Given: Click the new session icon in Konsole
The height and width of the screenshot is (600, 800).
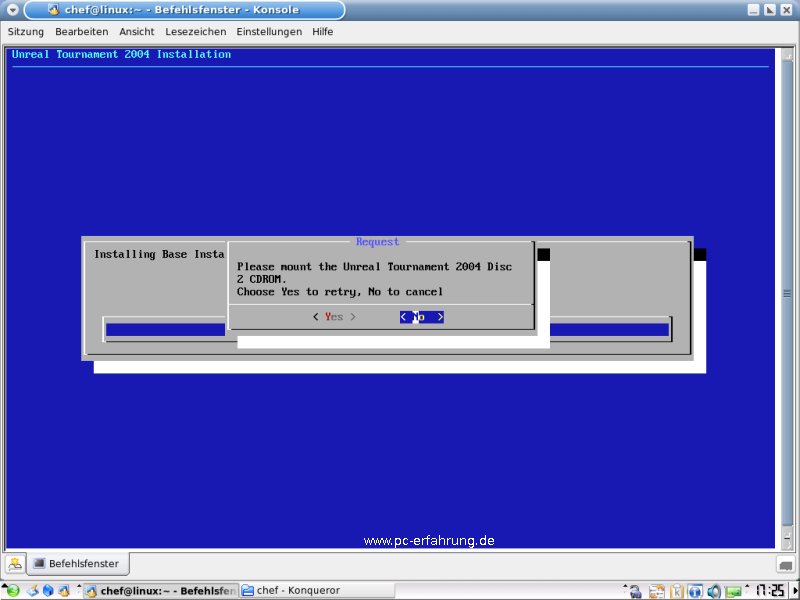Looking at the screenshot, I should point(16,563).
